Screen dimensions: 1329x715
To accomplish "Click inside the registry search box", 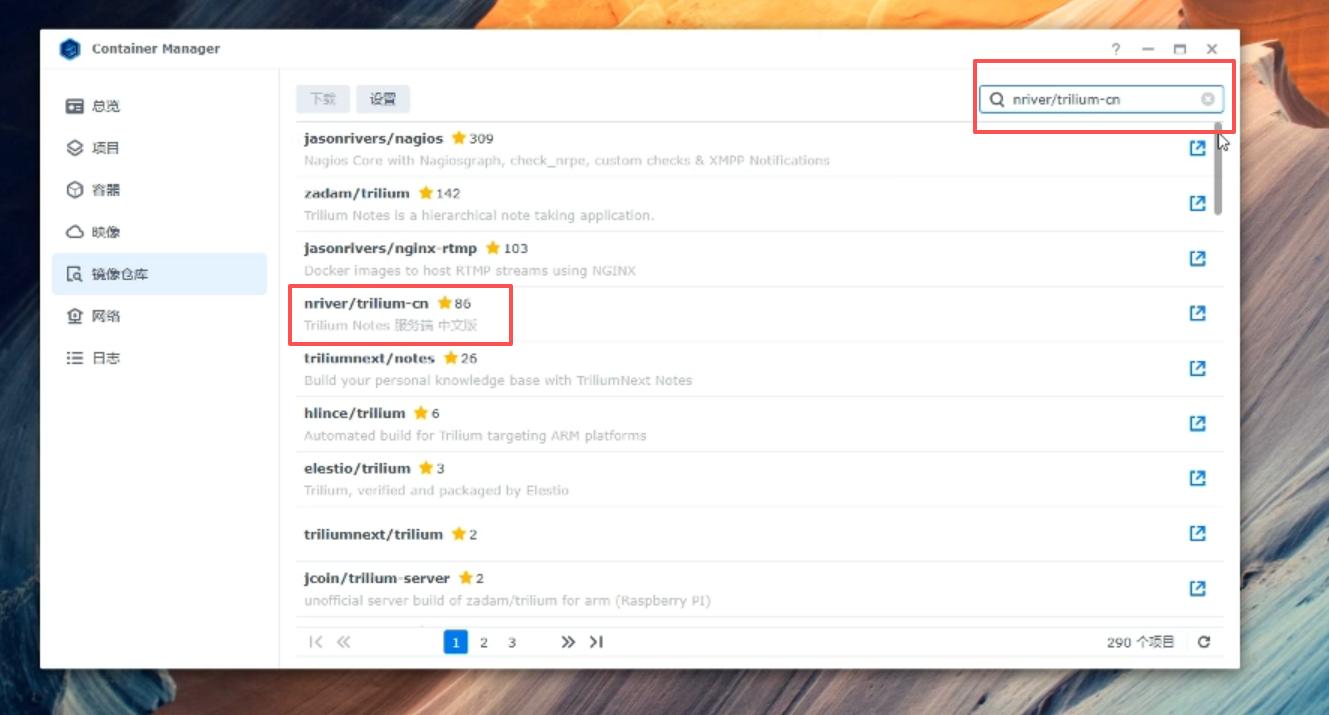I will coord(1100,99).
